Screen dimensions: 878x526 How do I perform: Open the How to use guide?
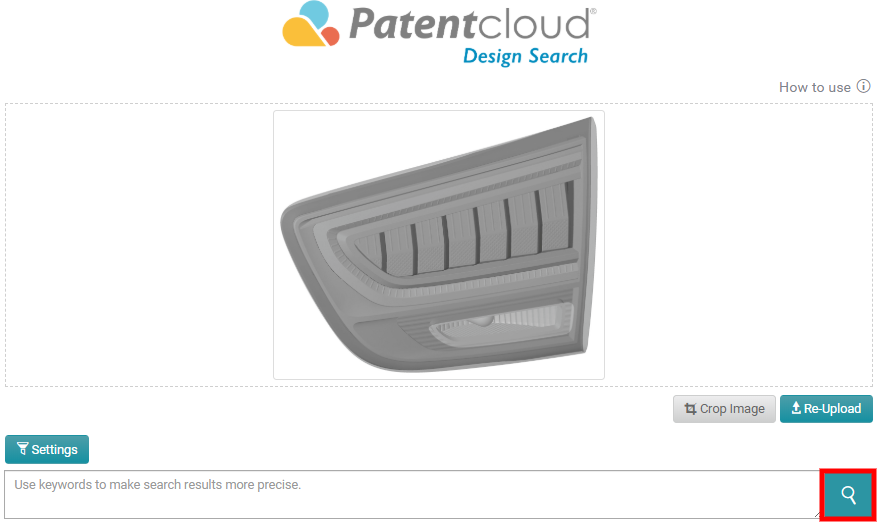pyautogui.click(x=815, y=87)
